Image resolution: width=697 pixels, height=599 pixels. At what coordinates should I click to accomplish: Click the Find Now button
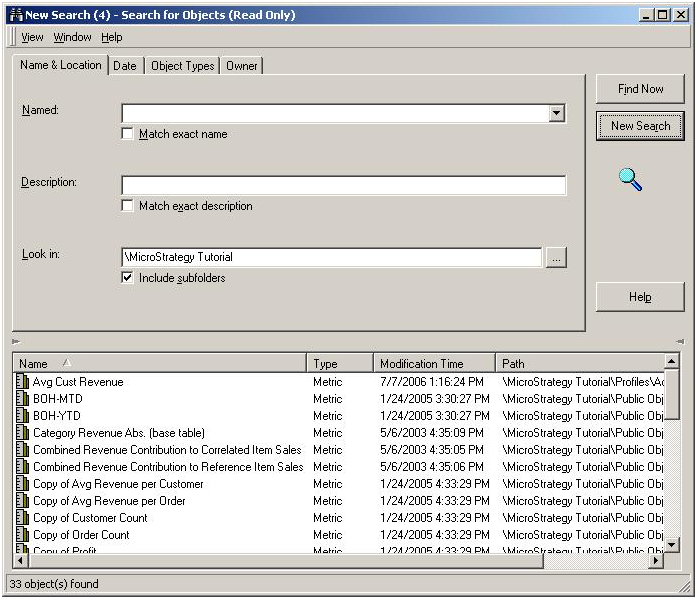point(640,89)
